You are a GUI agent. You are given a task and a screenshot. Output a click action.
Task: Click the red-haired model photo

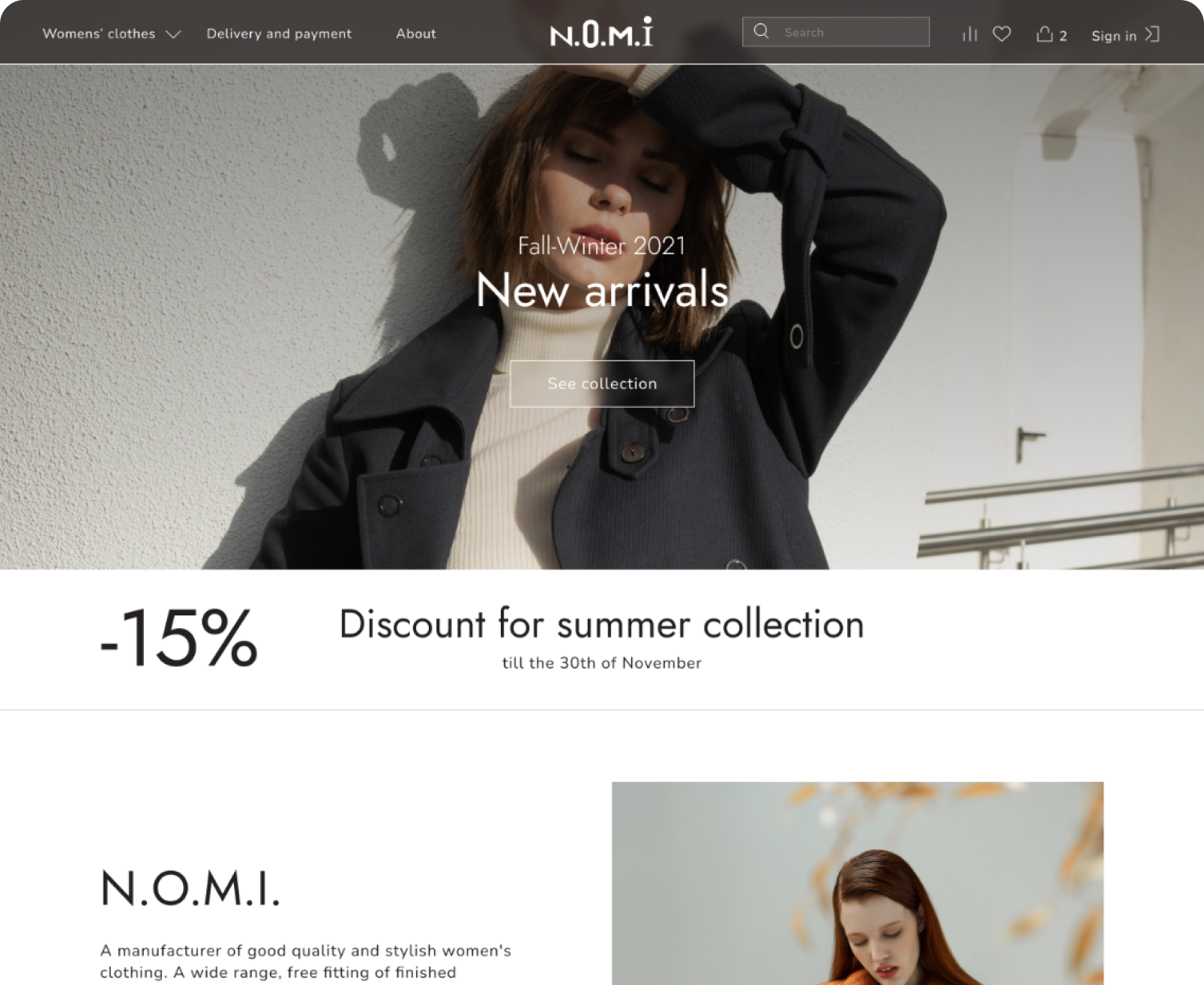tap(858, 883)
